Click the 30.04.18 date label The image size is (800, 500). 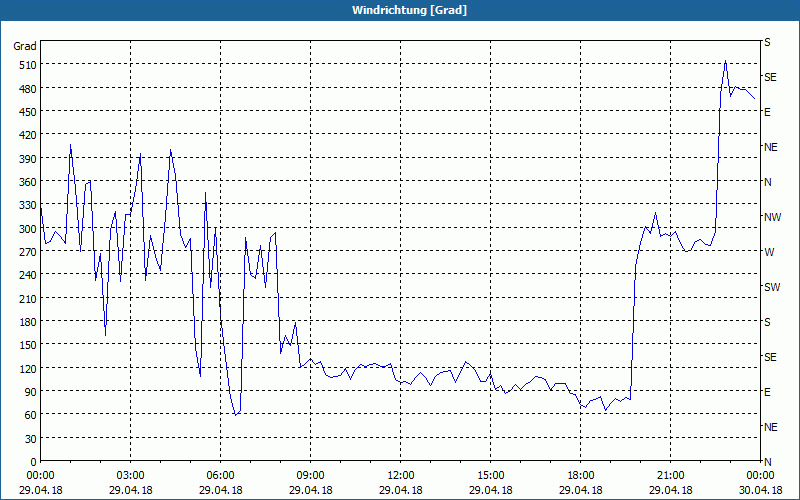pyautogui.click(x=760, y=490)
